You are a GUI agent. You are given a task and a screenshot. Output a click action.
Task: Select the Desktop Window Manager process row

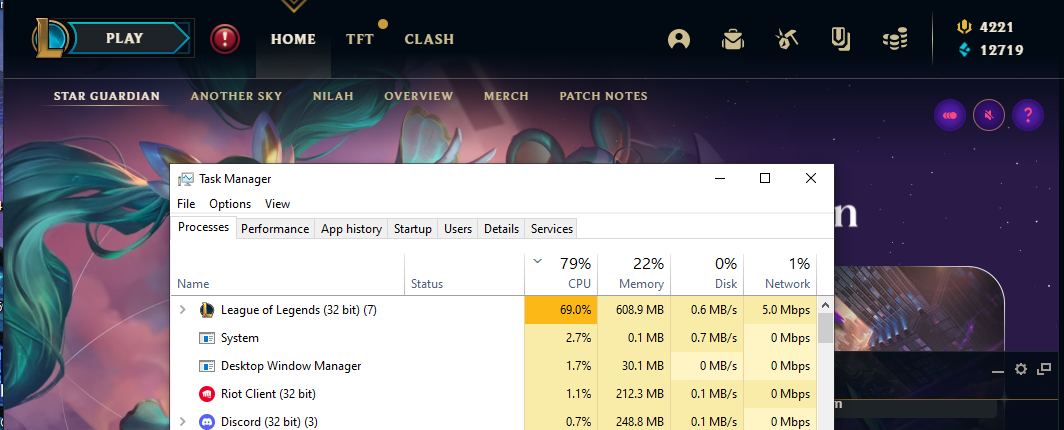[x=291, y=366]
